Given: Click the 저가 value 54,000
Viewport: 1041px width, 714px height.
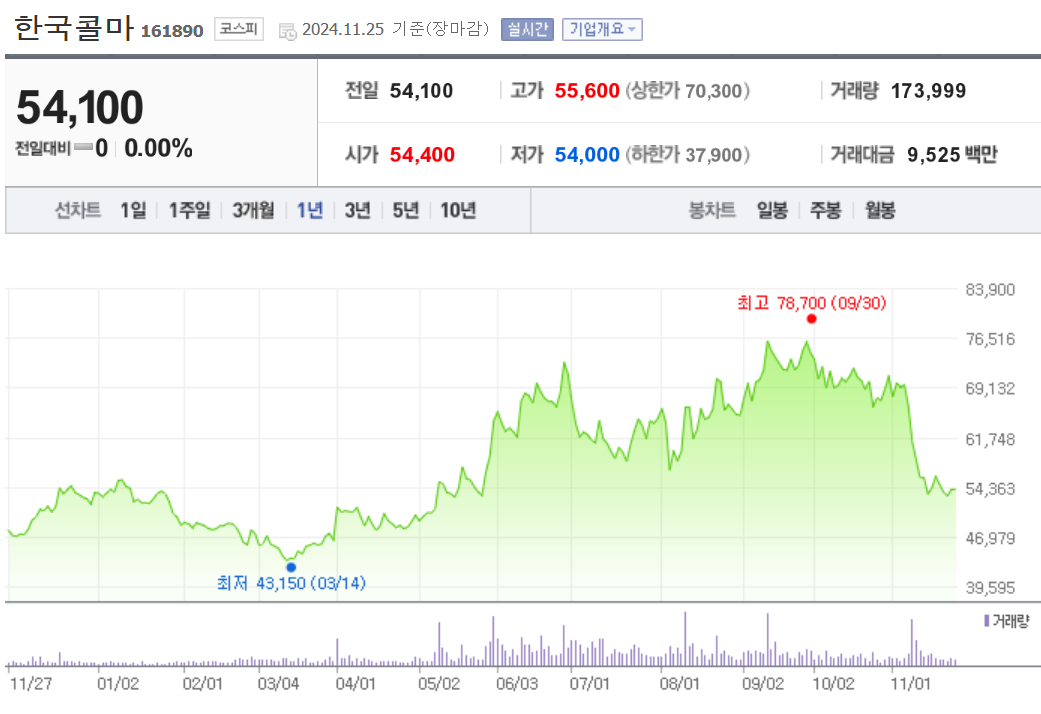Looking at the screenshot, I should 587,155.
